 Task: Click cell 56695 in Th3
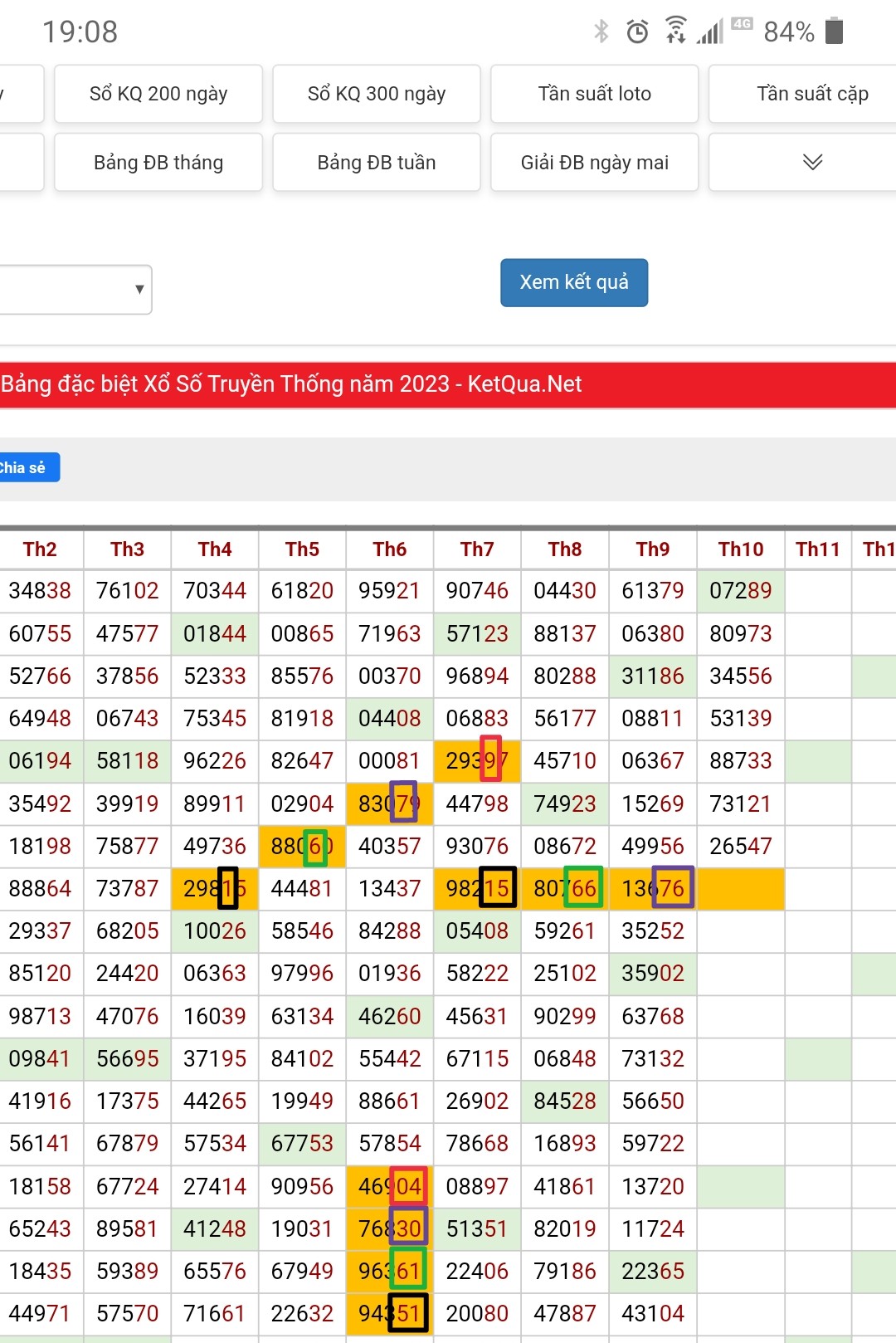point(128,1059)
